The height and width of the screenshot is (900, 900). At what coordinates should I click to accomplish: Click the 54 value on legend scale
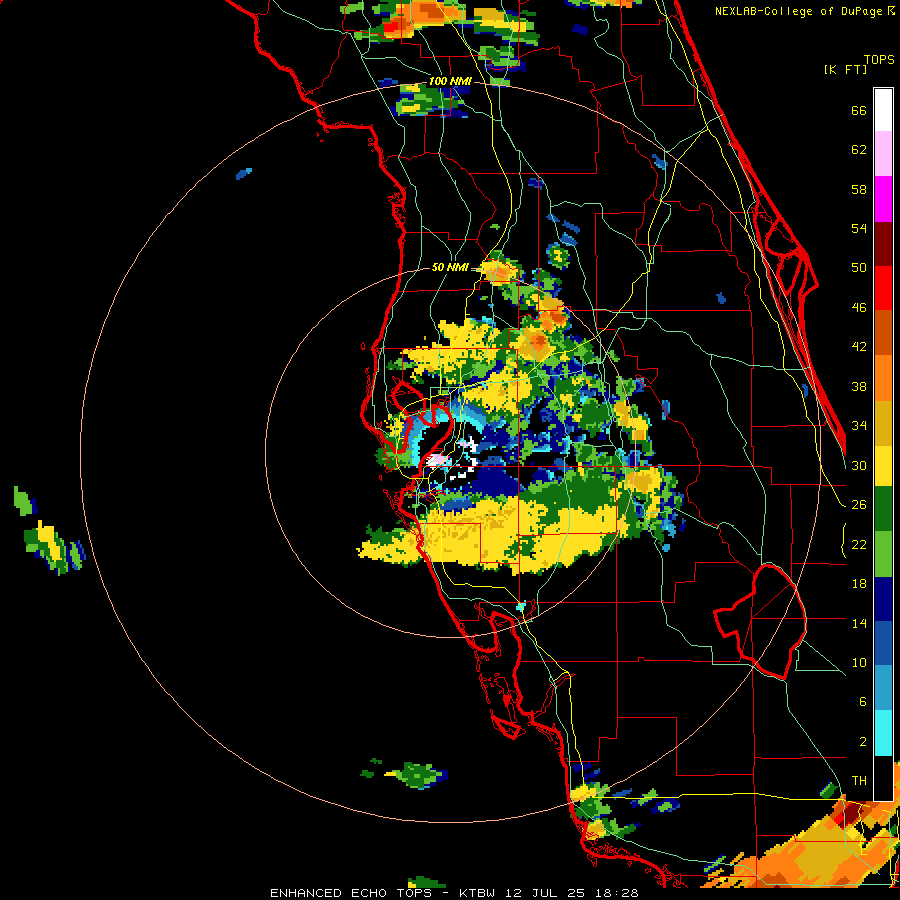coord(859,228)
